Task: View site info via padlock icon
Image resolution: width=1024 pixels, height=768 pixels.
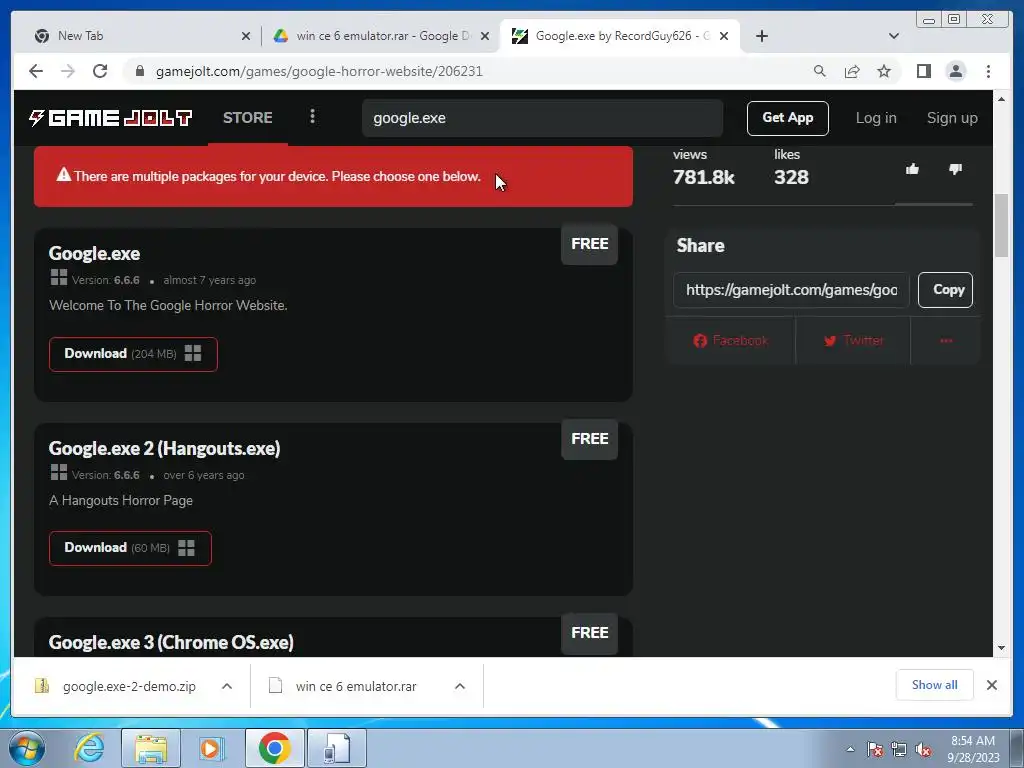Action: click(139, 71)
